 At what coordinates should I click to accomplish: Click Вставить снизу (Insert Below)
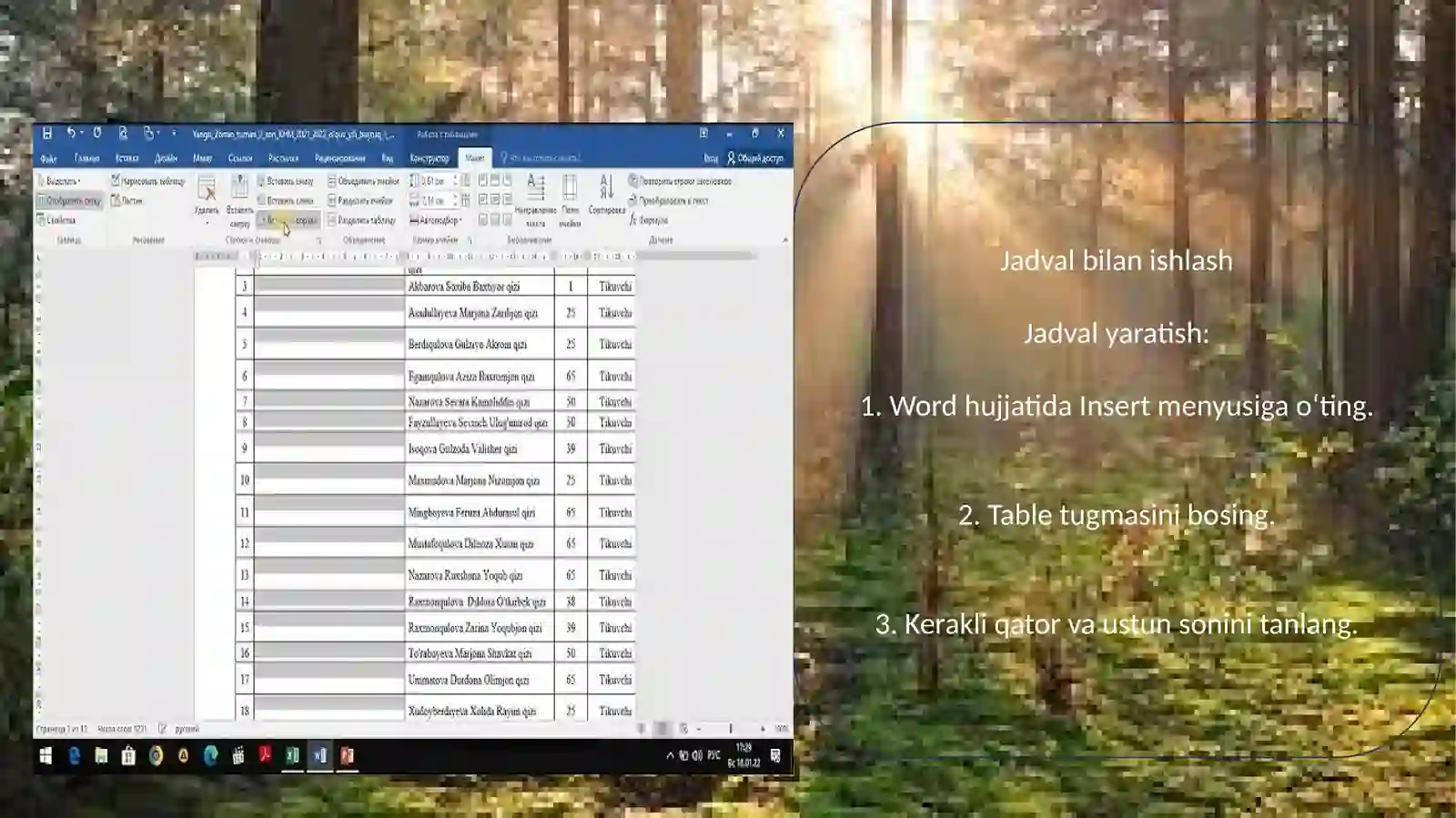285,181
